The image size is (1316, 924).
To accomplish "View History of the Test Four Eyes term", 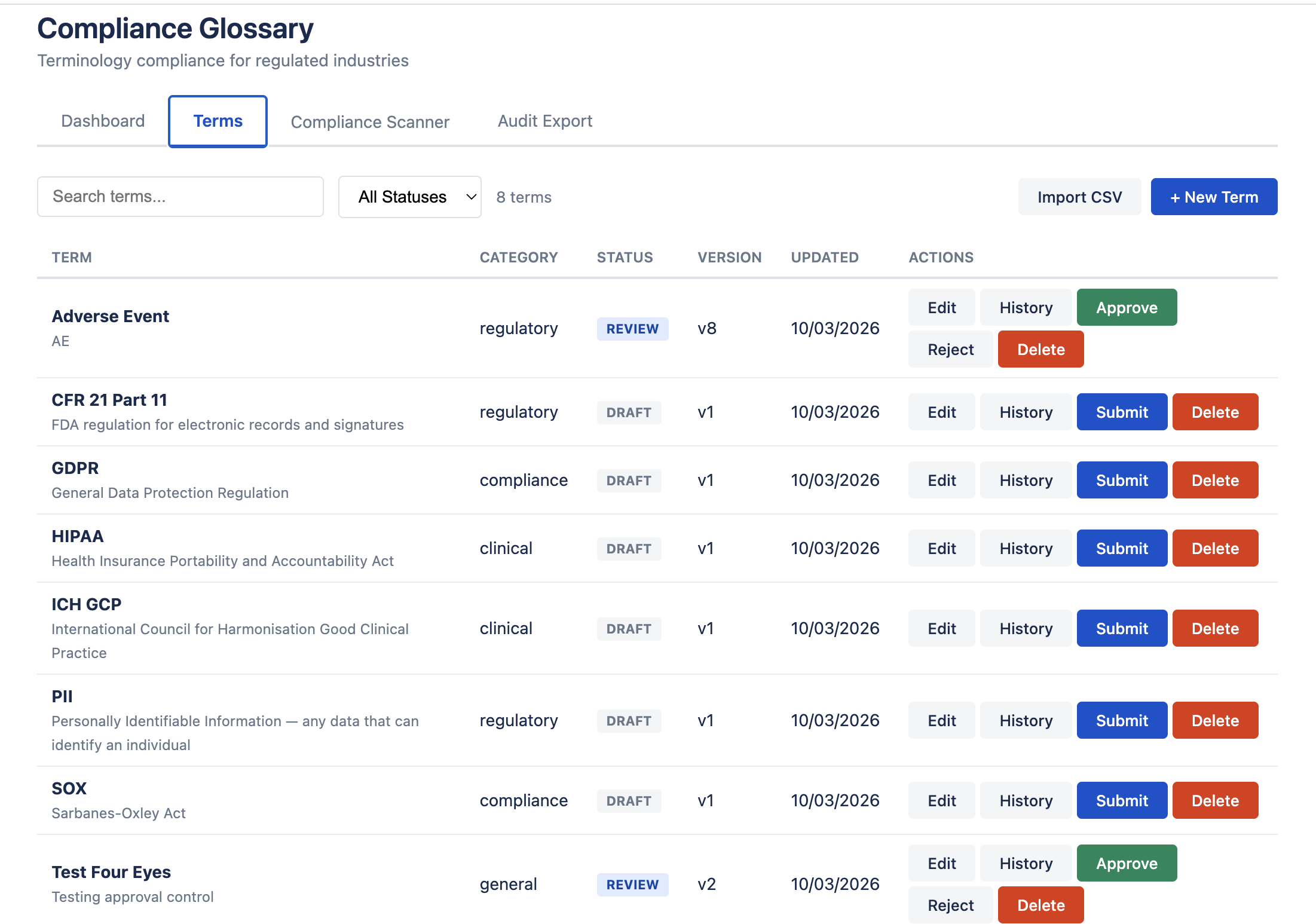I will tap(1026, 863).
